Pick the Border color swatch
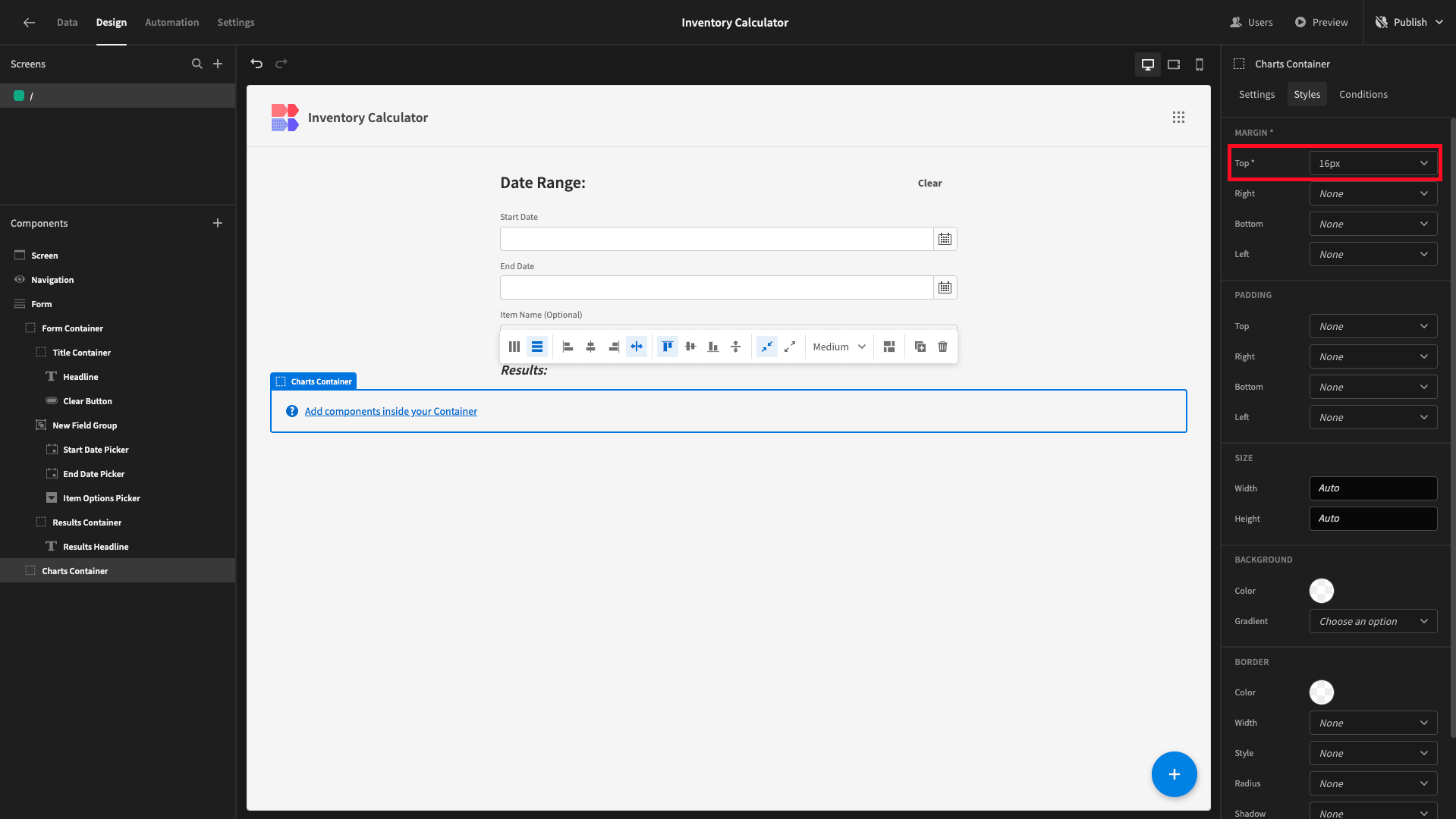1456x819 pixels. pos(1322,692)
